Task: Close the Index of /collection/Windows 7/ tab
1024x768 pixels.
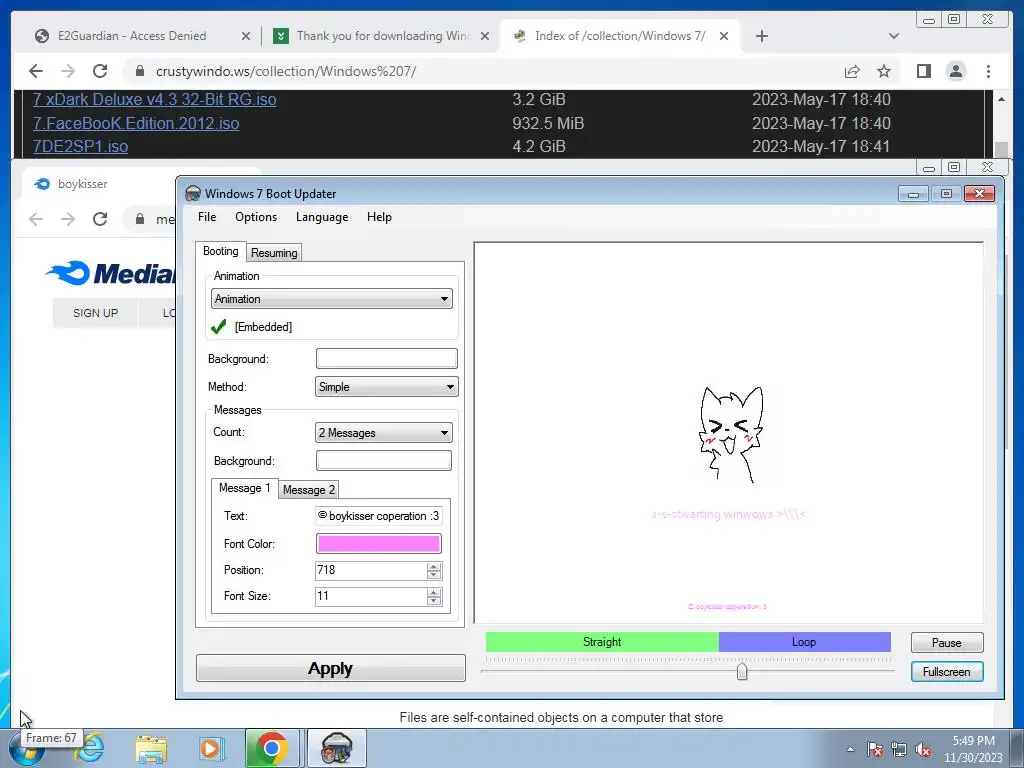Action: tap(724, 36)
